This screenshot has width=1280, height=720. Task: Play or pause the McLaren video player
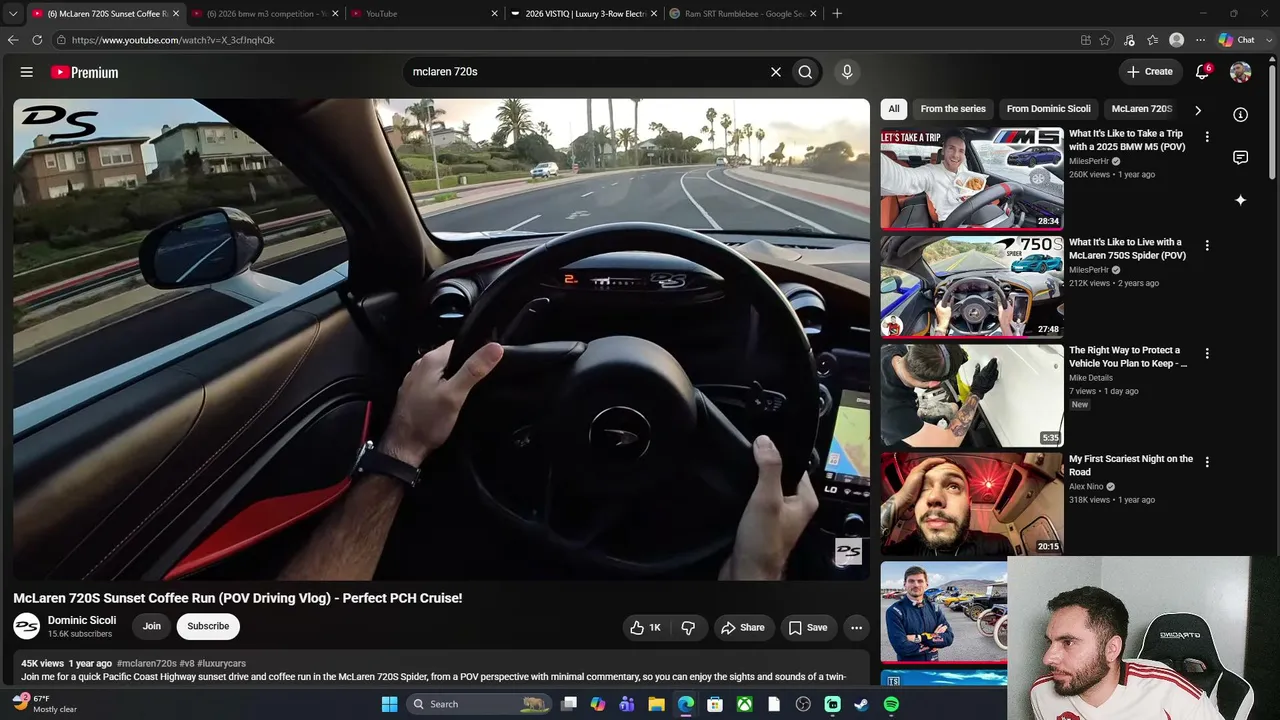441,339
